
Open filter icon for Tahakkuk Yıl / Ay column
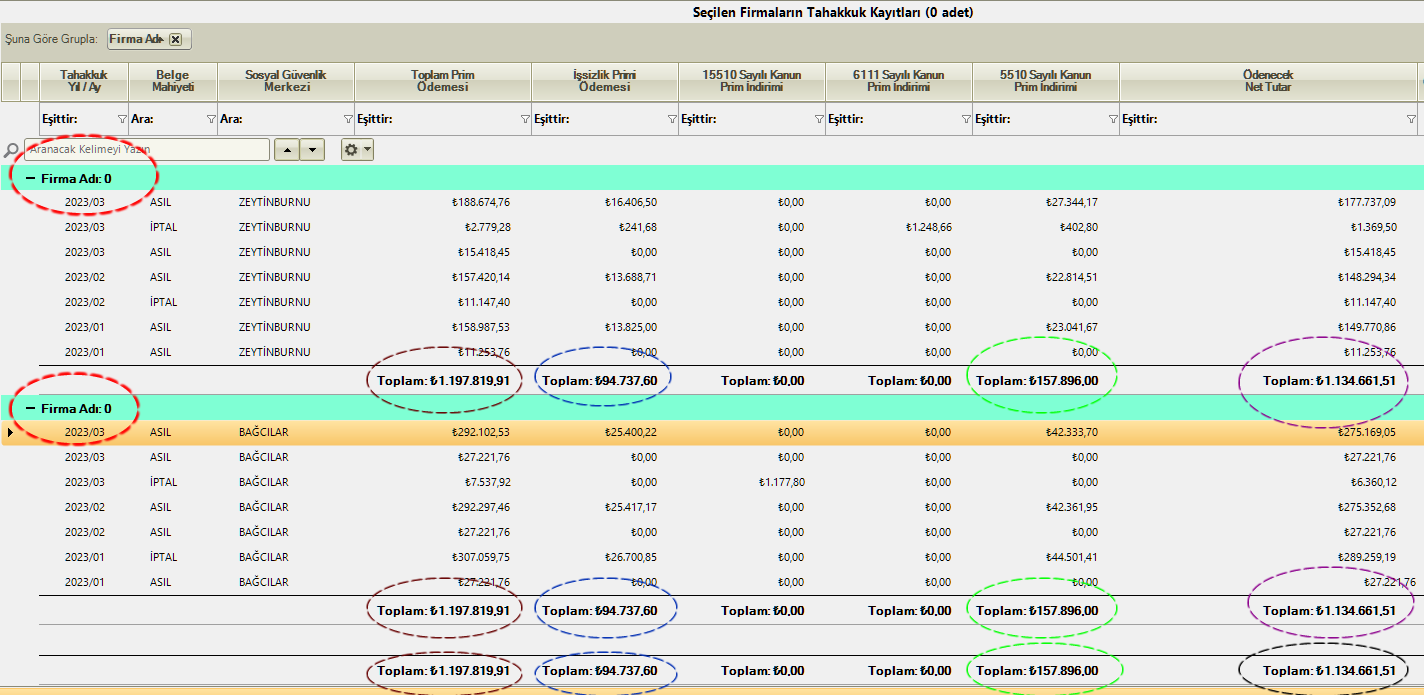(122, 119)
